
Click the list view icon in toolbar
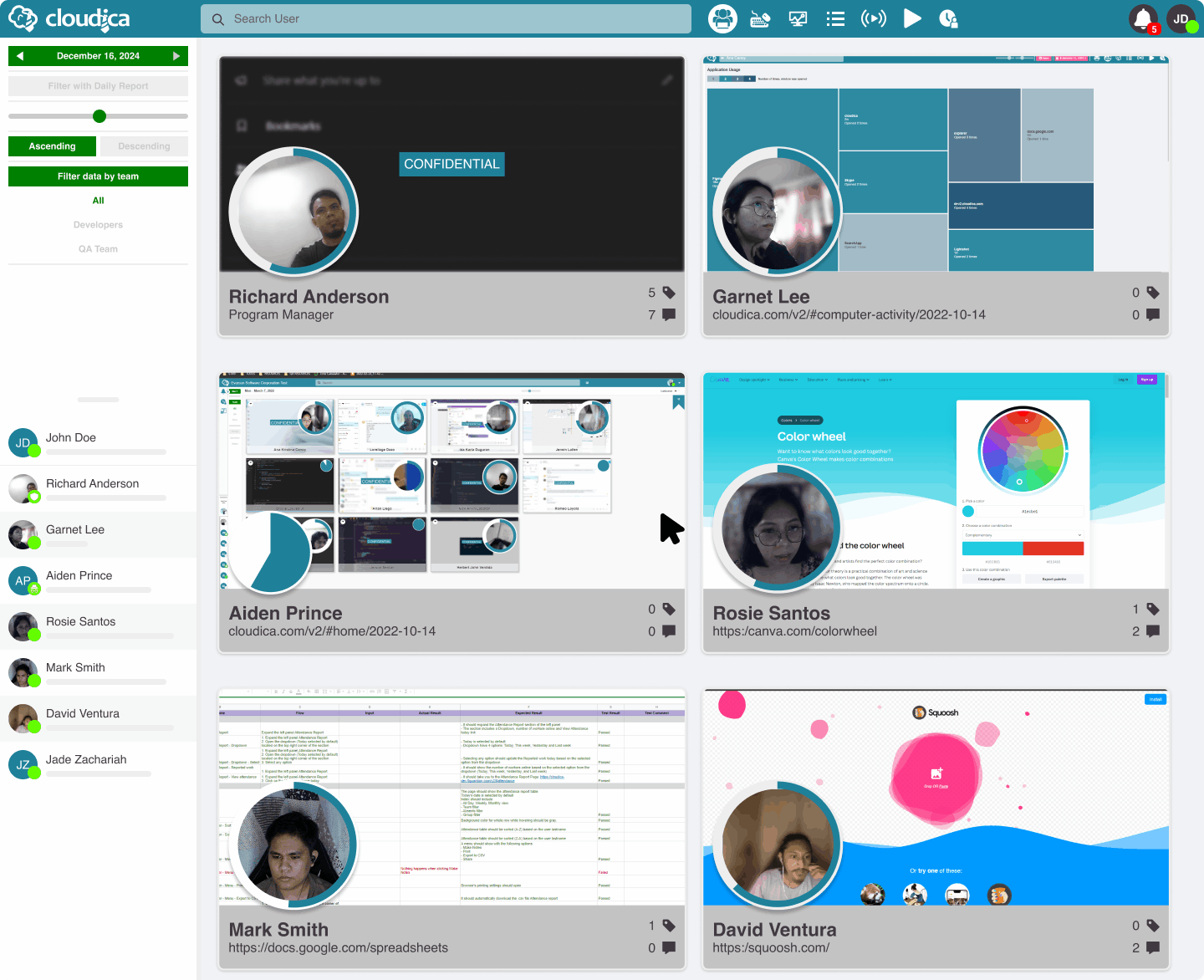tap(835, 18)
